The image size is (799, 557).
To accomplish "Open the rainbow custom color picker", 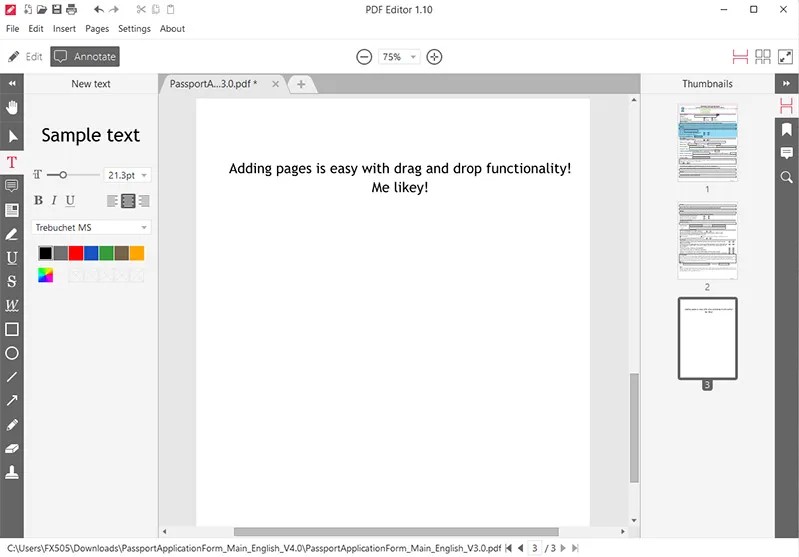I will pos(45,275).
